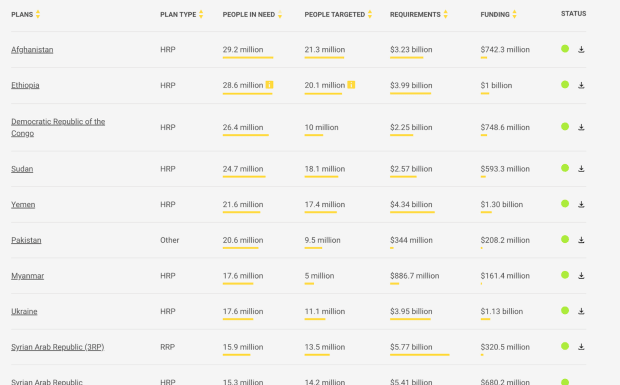Image resolution: width=620 pixels, height=385 pixels.
Task: Download the Syrian Arab Republic (3RP) plan
Action: pos(581,347)
